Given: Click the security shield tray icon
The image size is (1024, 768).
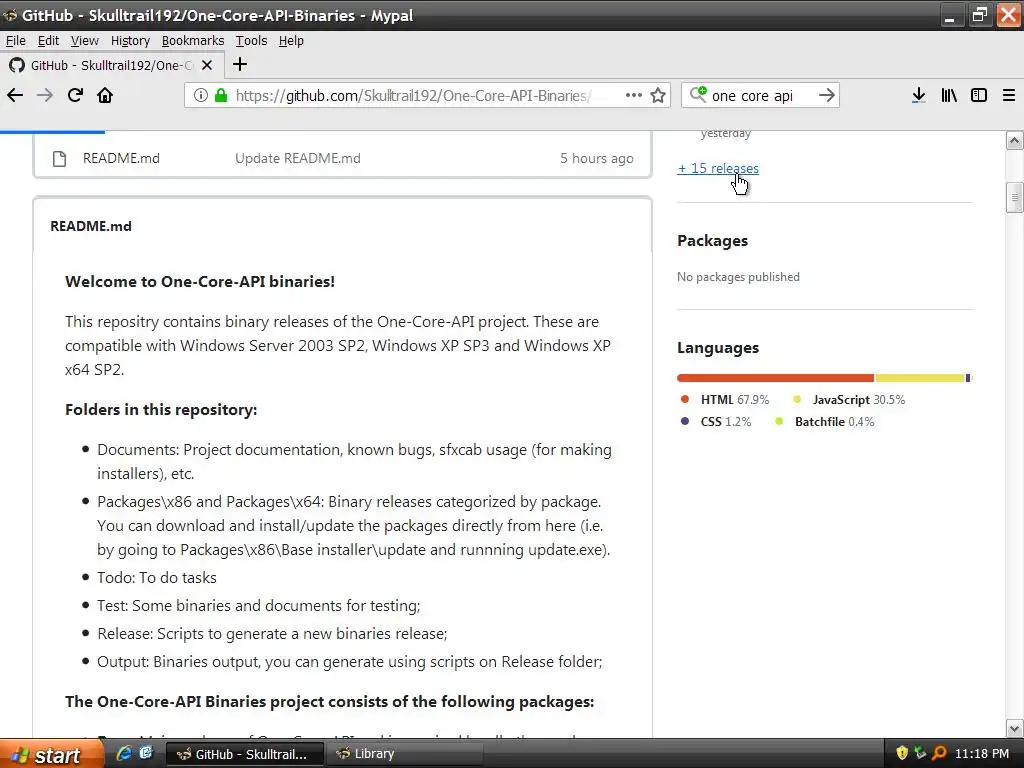Looking at the screenshot, I should pyautogui.click(x=902, y=753).
